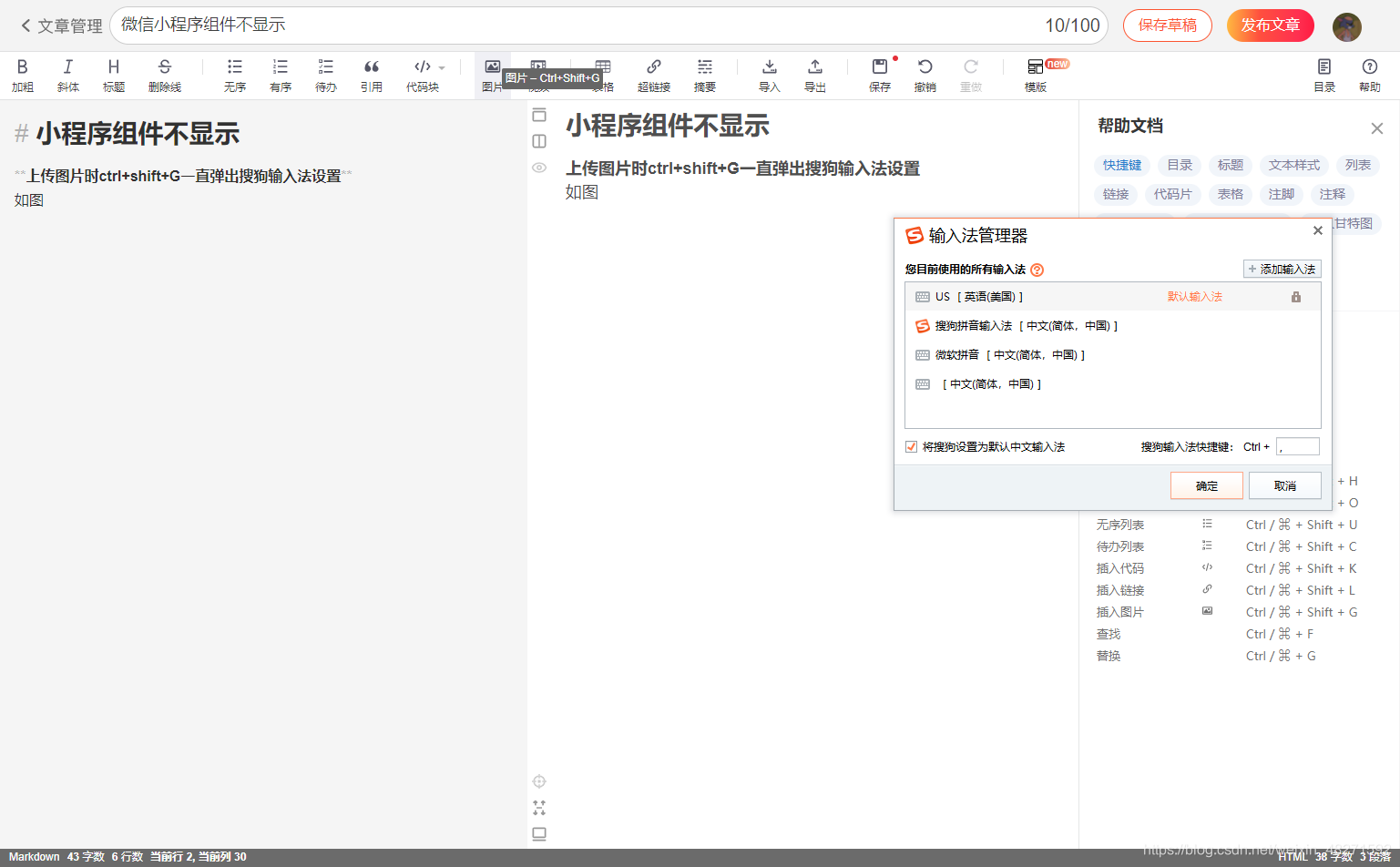This screenshot has width=1400, height=867.
Task: Apply italic formatting (斜体)
Action: (68, 75)
